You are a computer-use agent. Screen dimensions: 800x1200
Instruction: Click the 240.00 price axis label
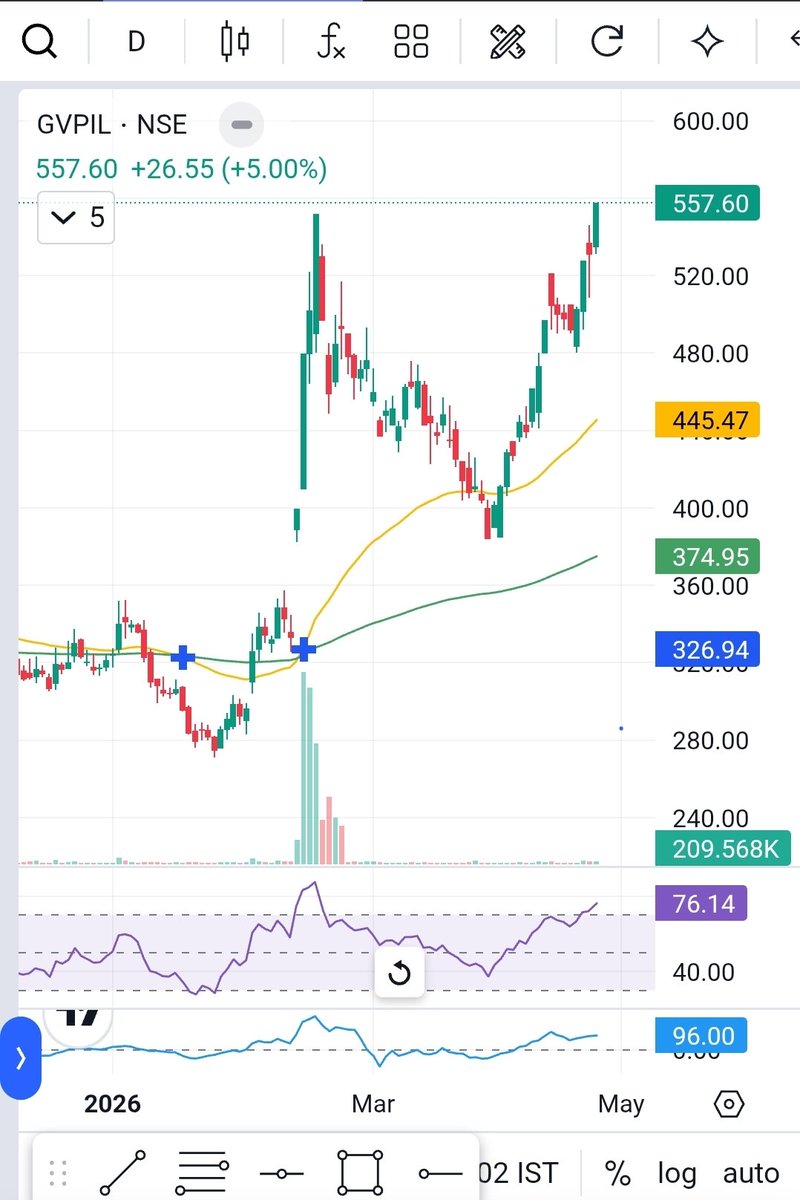[x=711, y=819]
